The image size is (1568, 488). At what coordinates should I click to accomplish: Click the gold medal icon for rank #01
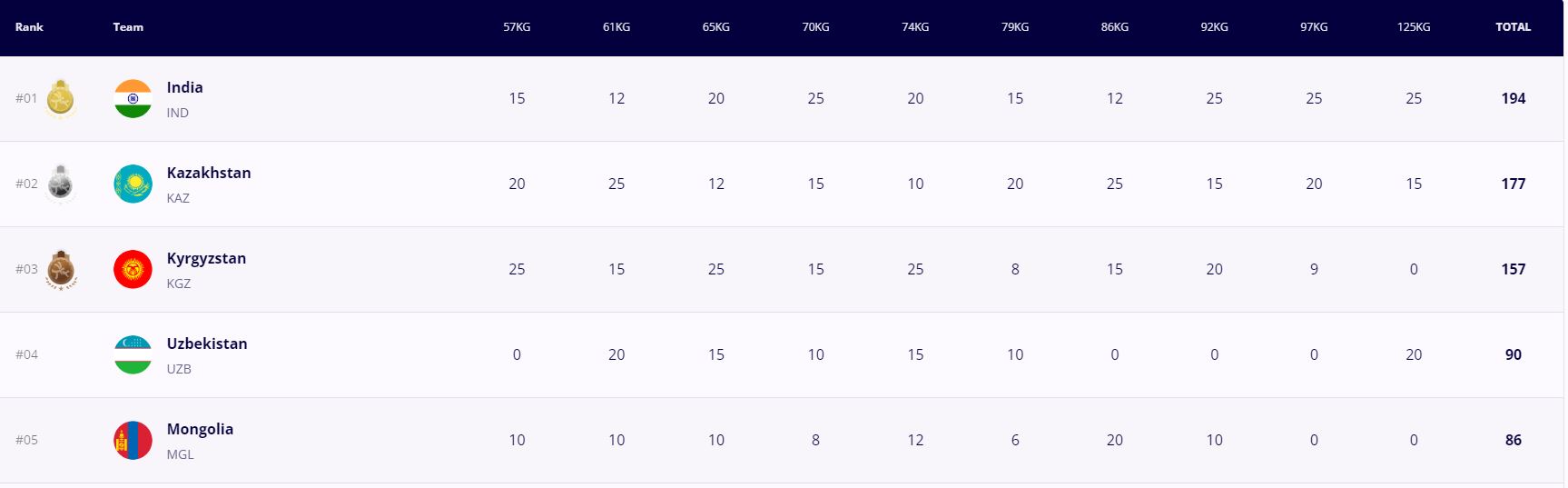point(61,98)
